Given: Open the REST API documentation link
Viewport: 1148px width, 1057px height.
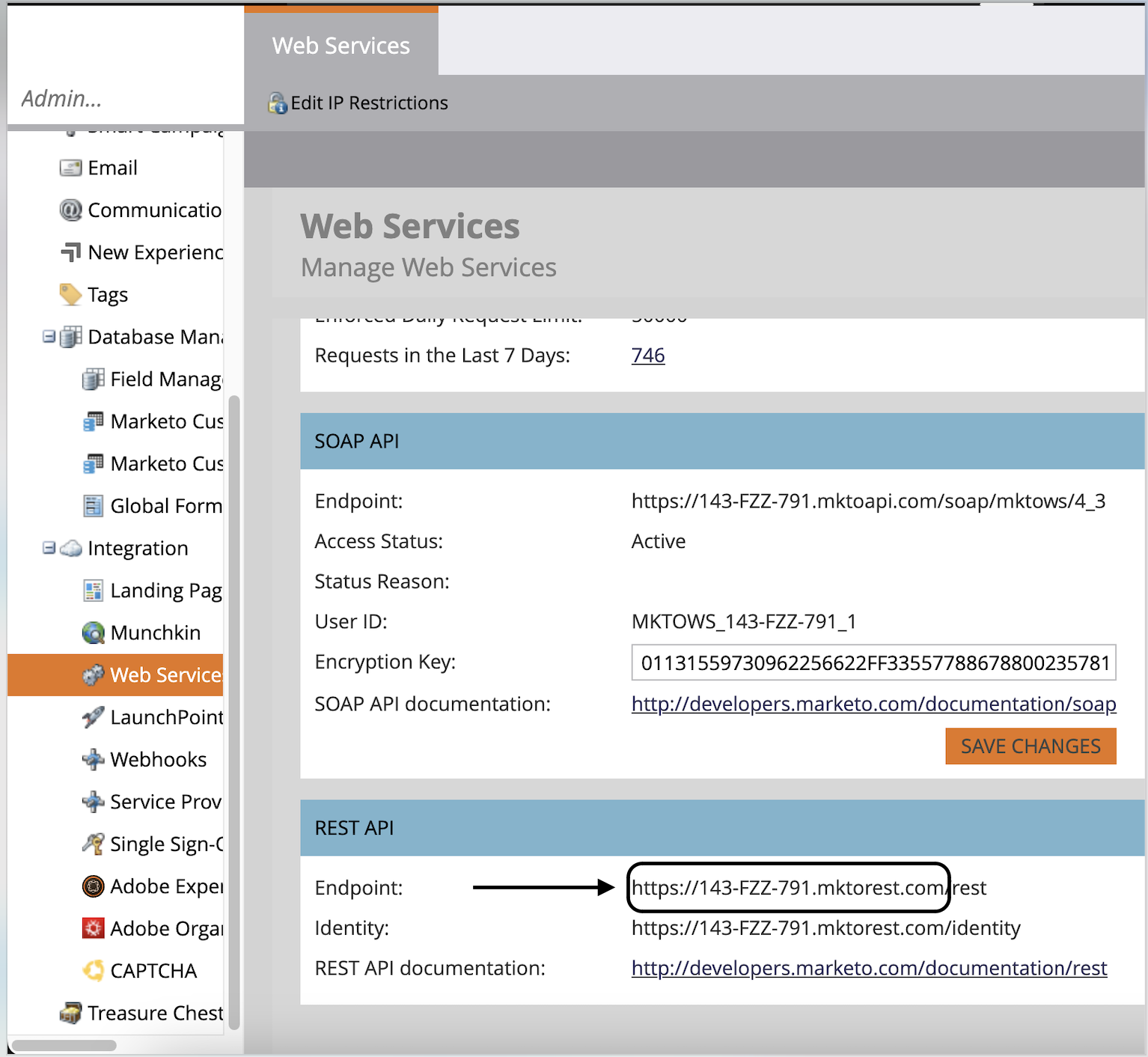Looking at the screenshot, I should tap(869, 968).
